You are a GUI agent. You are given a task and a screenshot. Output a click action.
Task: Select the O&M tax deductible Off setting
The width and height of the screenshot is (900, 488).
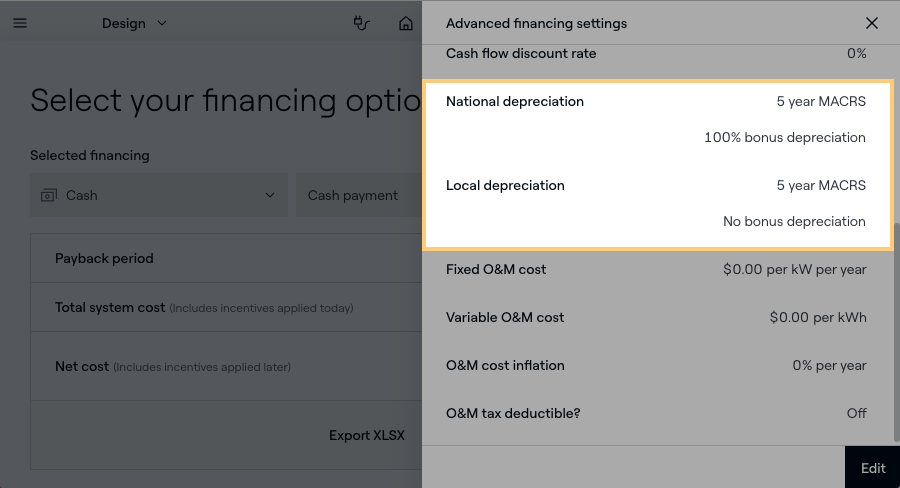[x=856, y=413]
